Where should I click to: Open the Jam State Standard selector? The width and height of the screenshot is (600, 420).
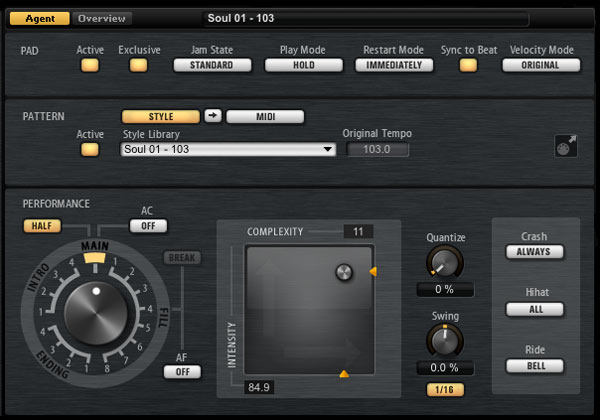(212, 65)
